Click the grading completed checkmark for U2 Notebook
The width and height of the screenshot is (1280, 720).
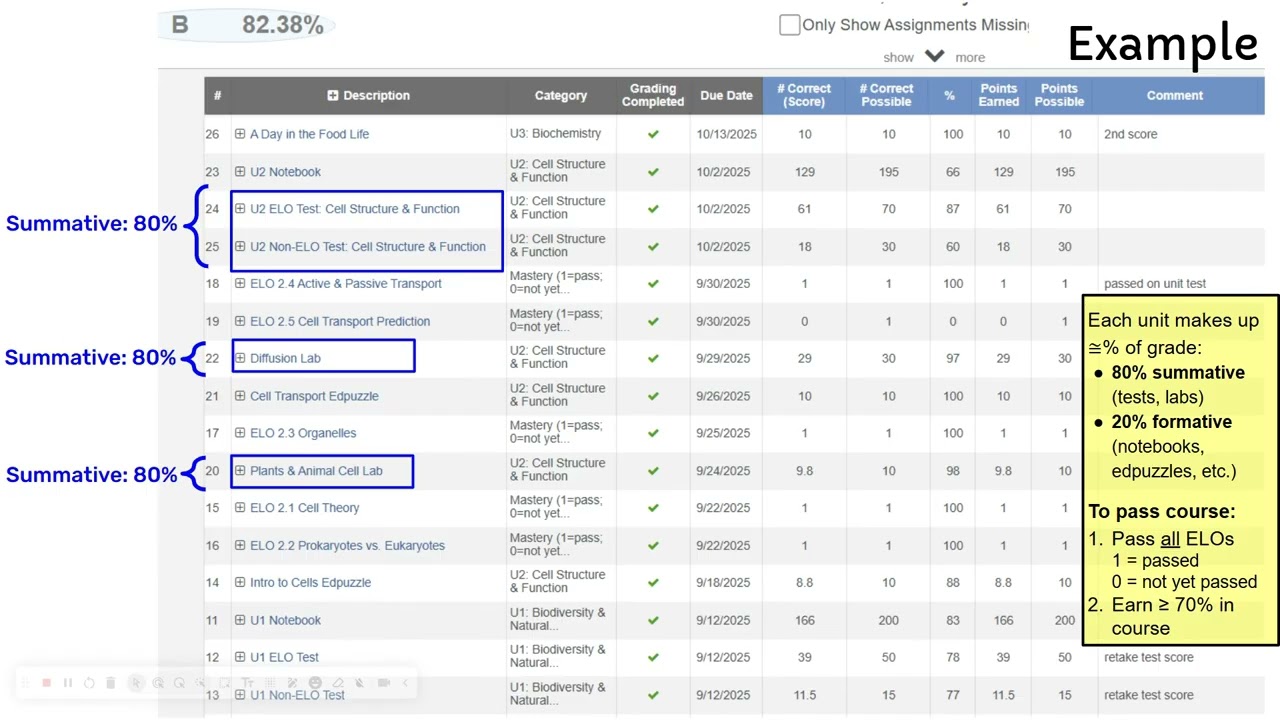(x=653, y=172)
